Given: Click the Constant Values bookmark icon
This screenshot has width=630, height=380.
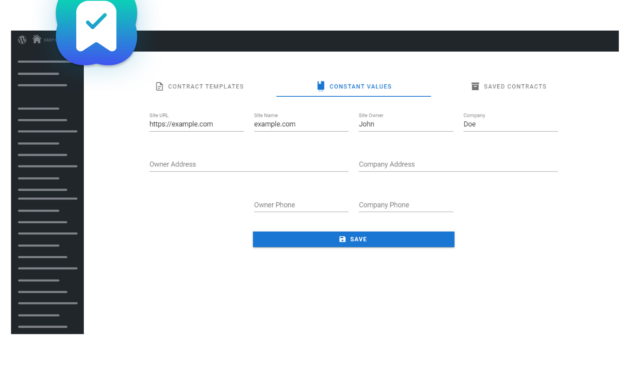Looking at the screenshot, I should point(321,86).
